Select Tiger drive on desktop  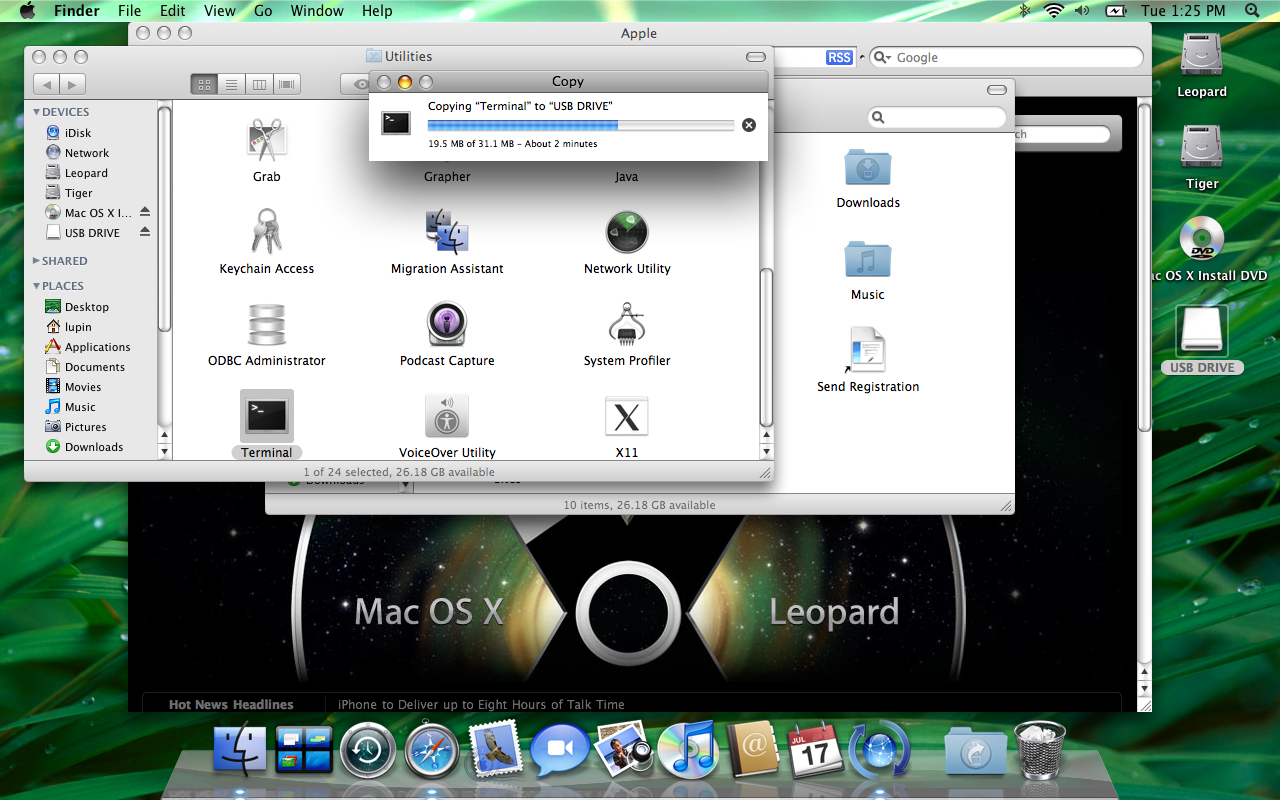pyautogui.click(x=1202, y=147)
